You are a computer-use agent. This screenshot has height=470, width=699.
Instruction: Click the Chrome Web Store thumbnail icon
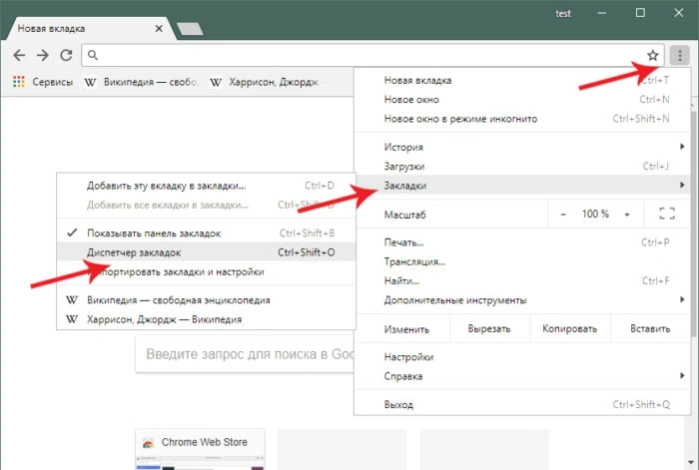click(x=148, y=443)
